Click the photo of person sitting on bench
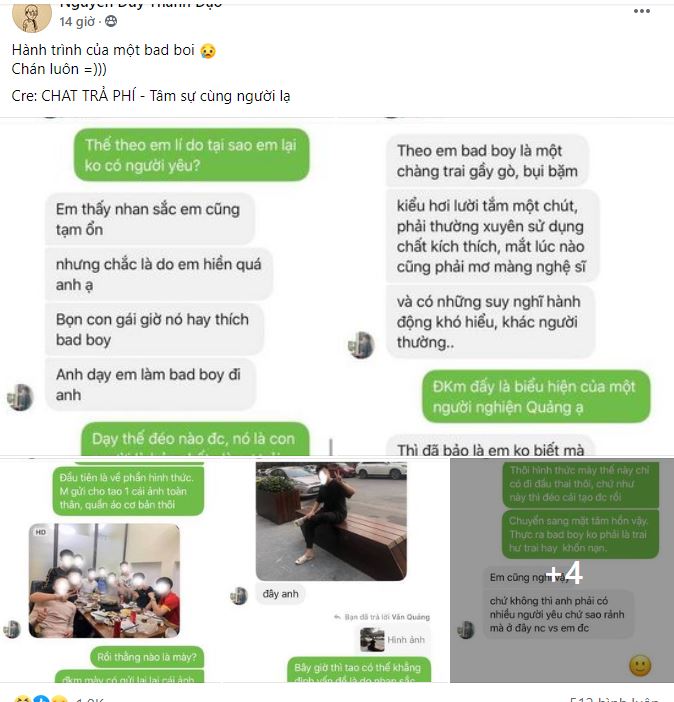The width and height of the screenshot is (674, 702). 331,521
